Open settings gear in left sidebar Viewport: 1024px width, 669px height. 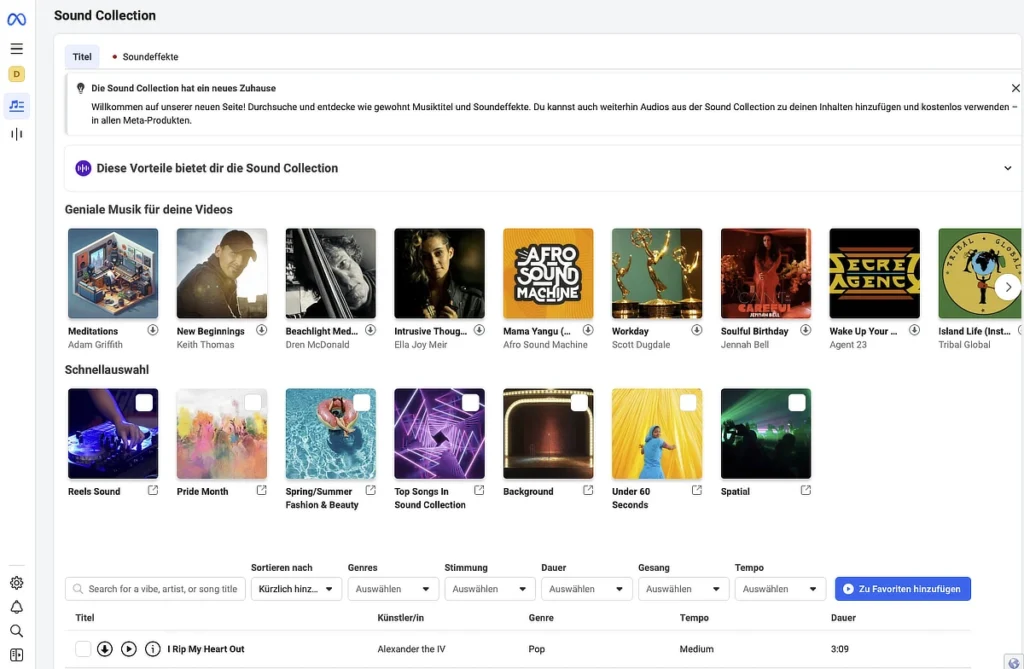click(16, 583)
